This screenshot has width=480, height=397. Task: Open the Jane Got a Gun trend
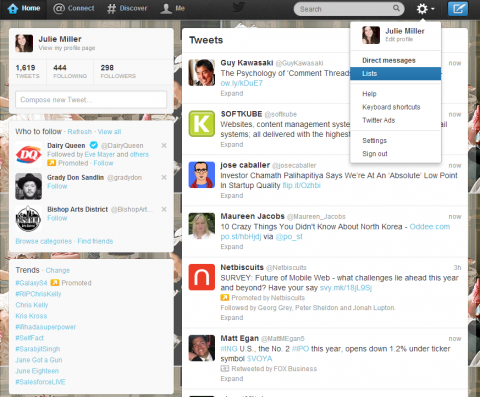coord(39,360)
